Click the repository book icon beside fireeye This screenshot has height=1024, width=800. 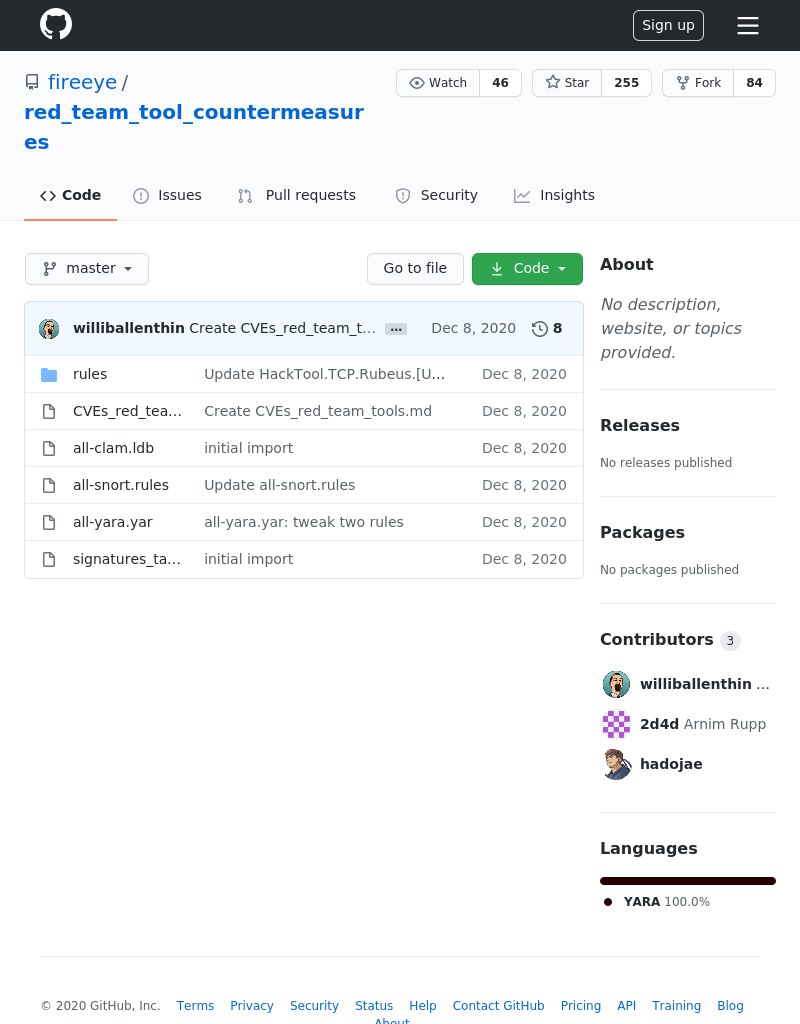pyautogui.click(x=32, y=82)
